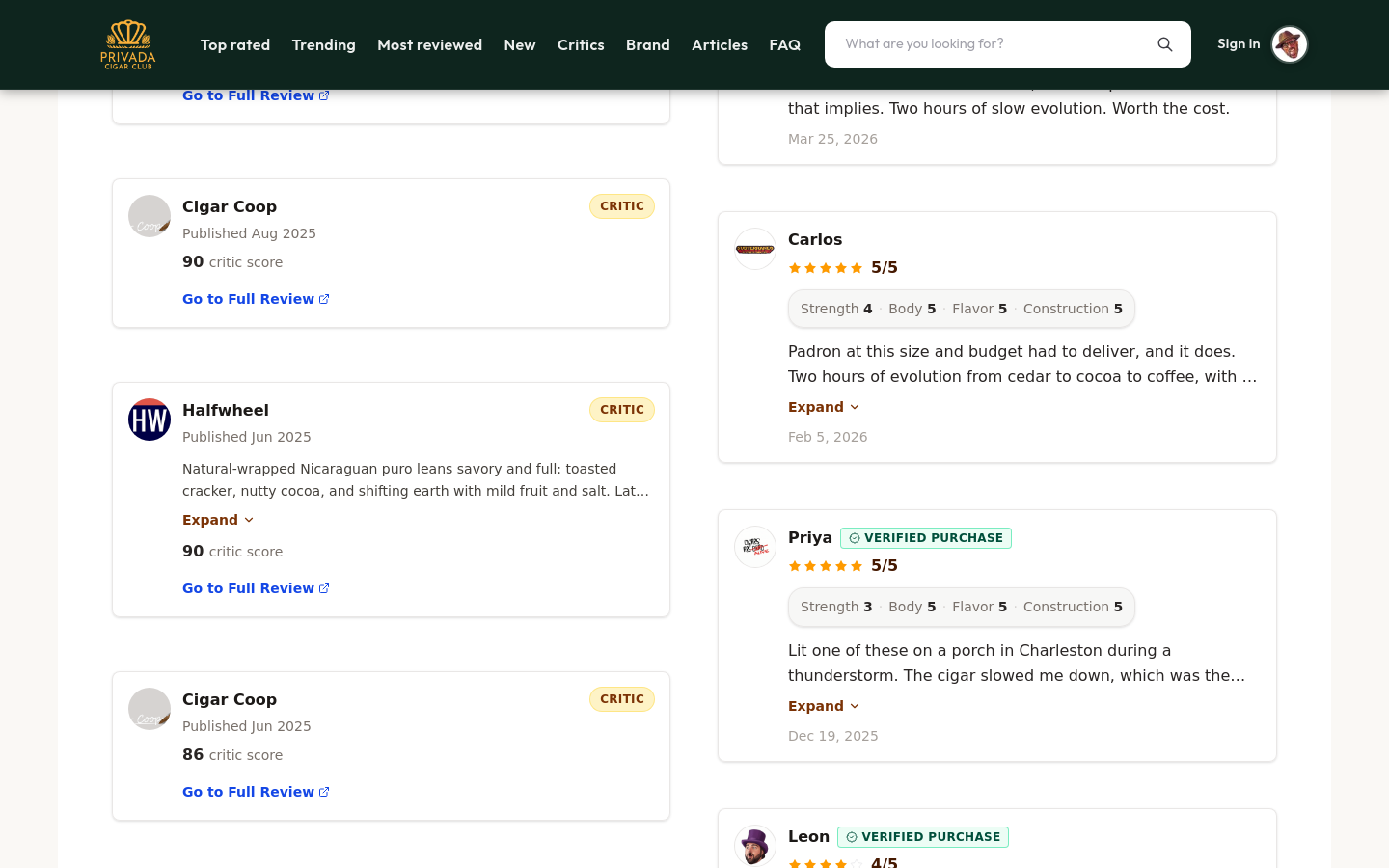Expand Carlos's full review

click(x=824, y=407)
